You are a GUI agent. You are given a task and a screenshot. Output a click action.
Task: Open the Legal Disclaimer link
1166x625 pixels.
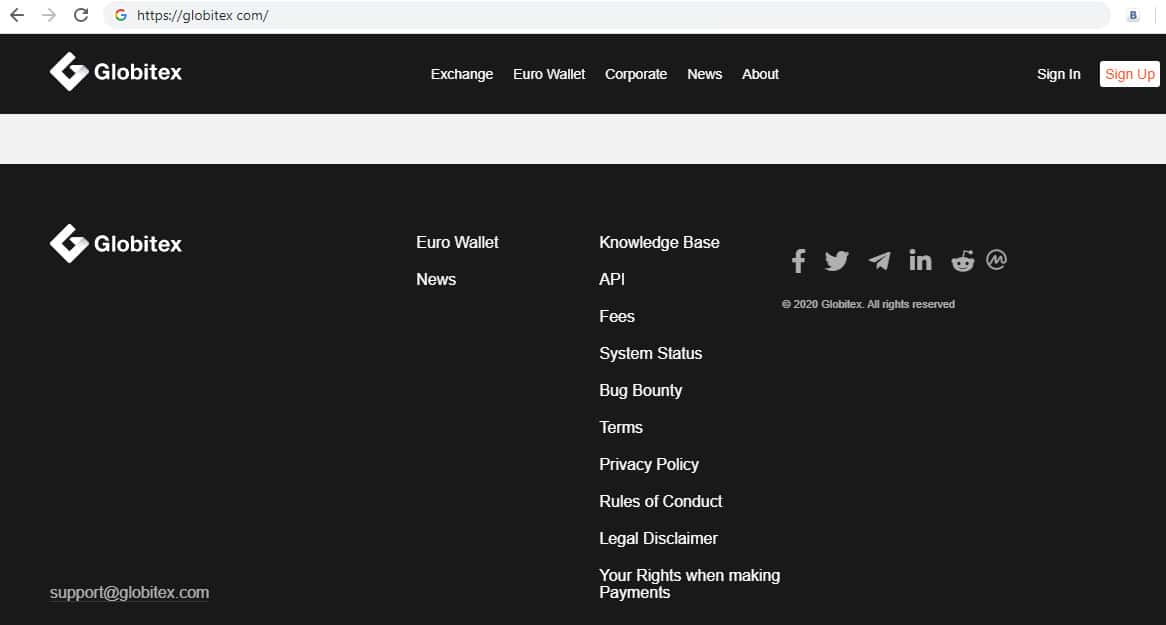(658, 539)
